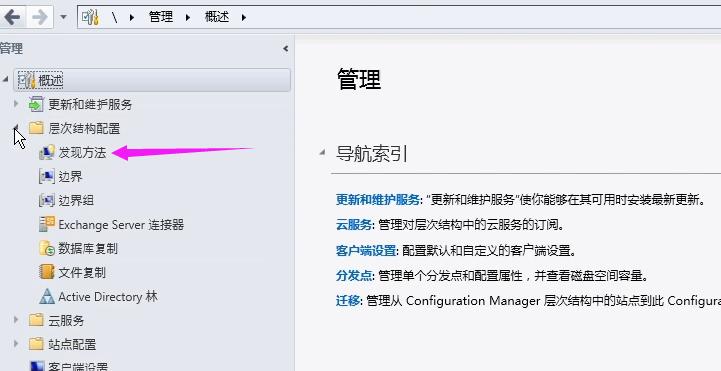Screen dimensions: 721x371
Task: Click the 更新和维护服务 icon
Action: click(36, 104)
